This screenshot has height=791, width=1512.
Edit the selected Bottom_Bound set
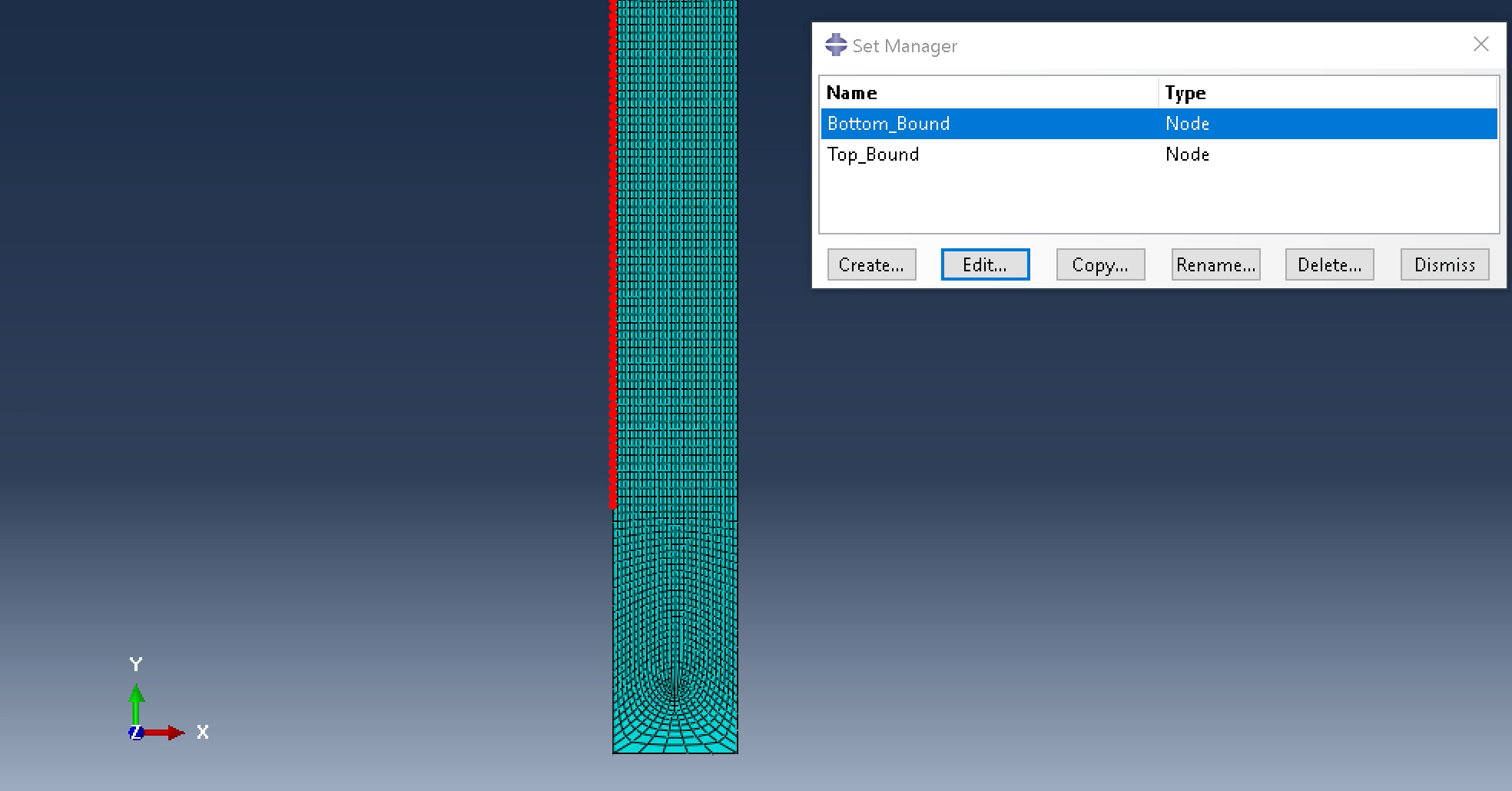click(x=985, y=264)
